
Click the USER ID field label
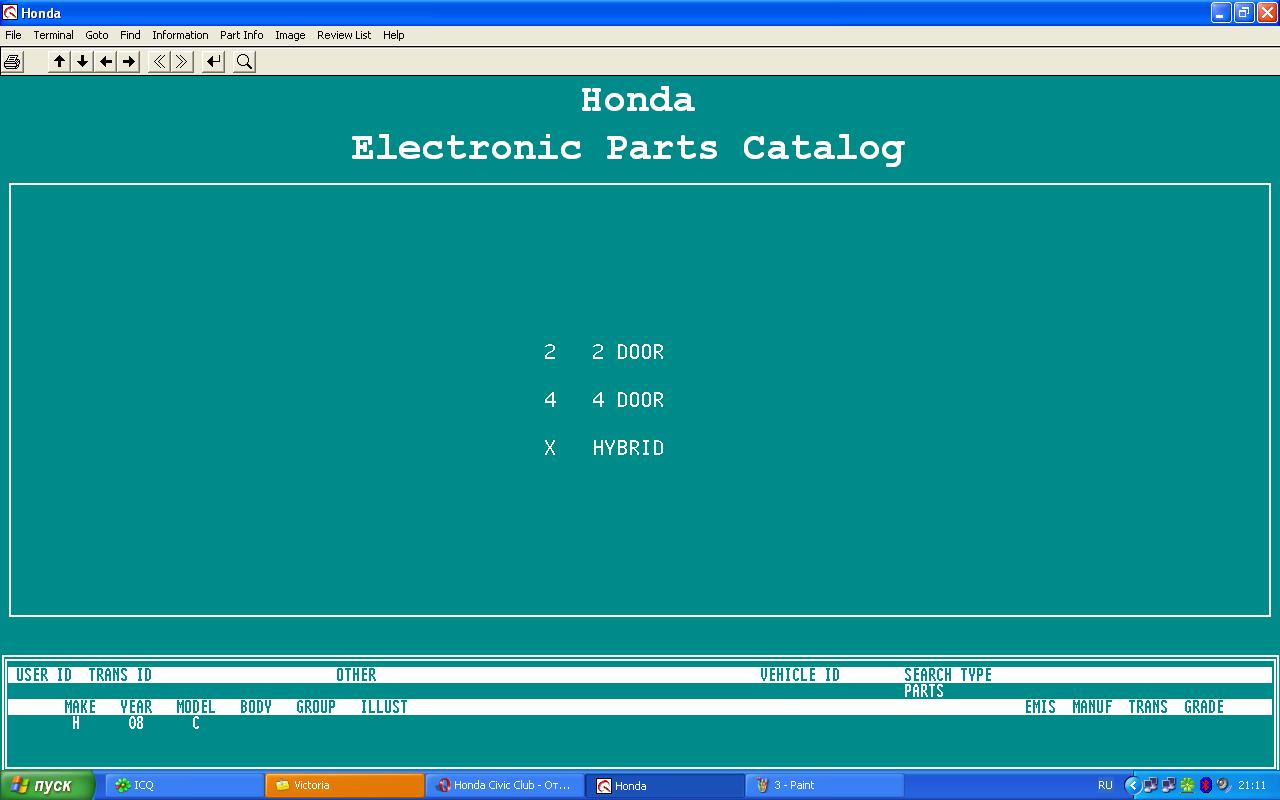coord(44,675)
